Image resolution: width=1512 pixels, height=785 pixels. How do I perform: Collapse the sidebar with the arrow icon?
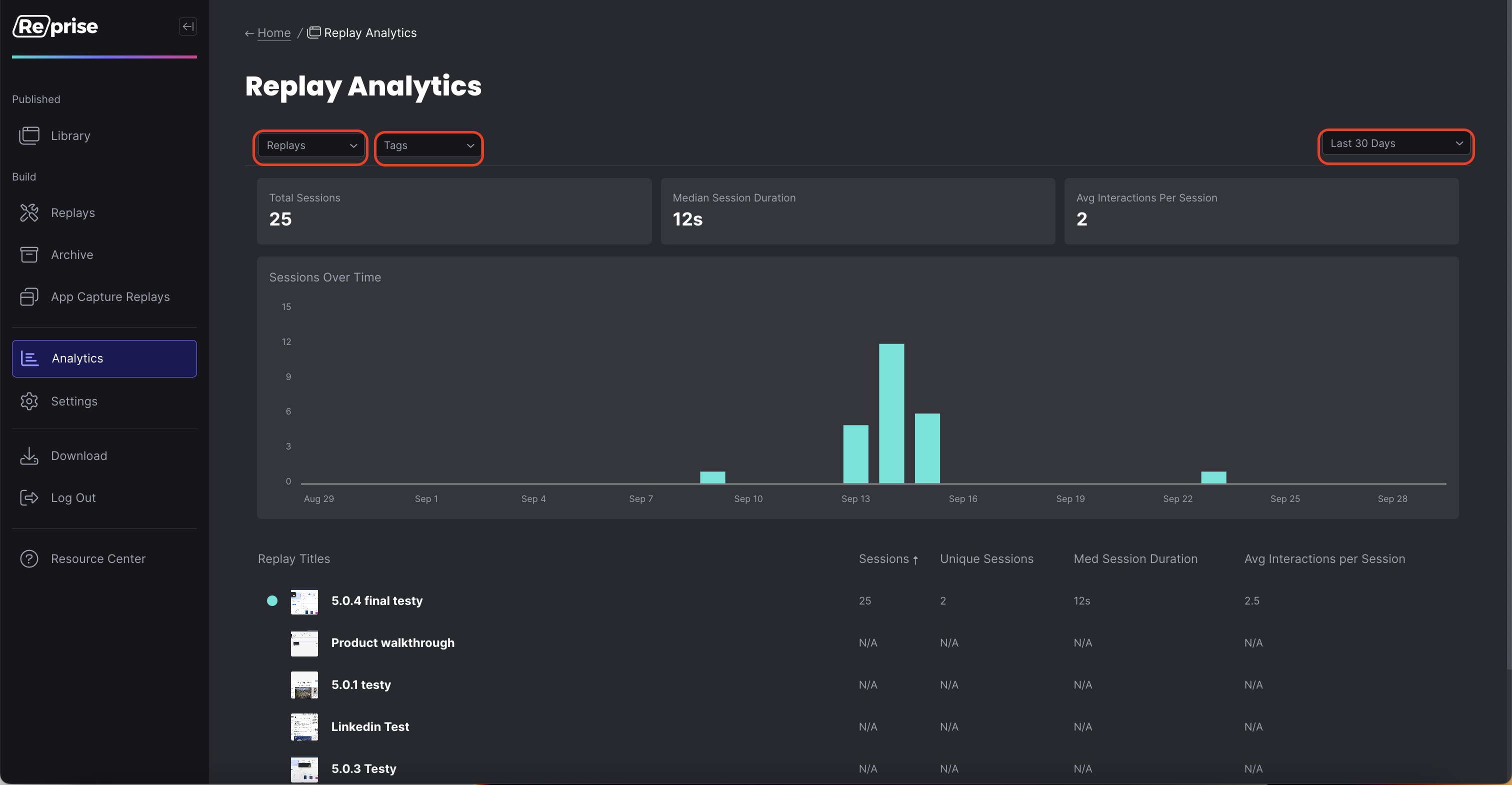tap(188, 26)
